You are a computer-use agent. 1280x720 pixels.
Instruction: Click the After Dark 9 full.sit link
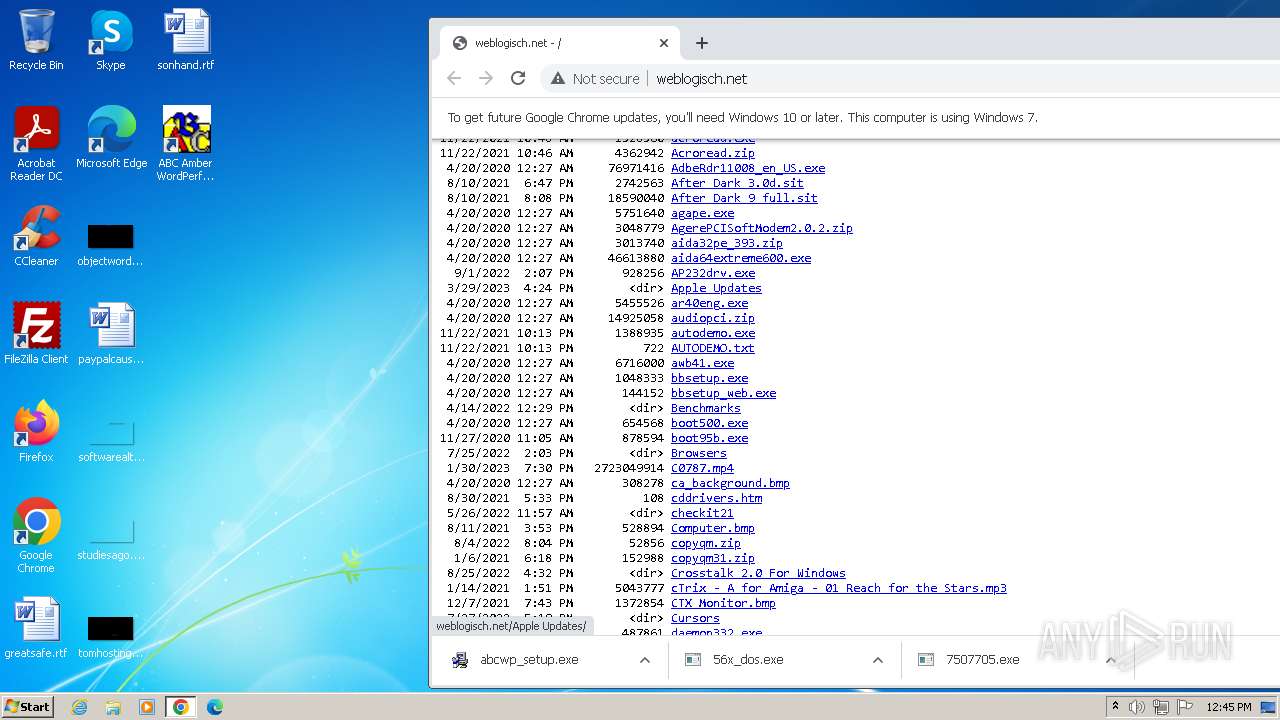click(x=744, y=198)
